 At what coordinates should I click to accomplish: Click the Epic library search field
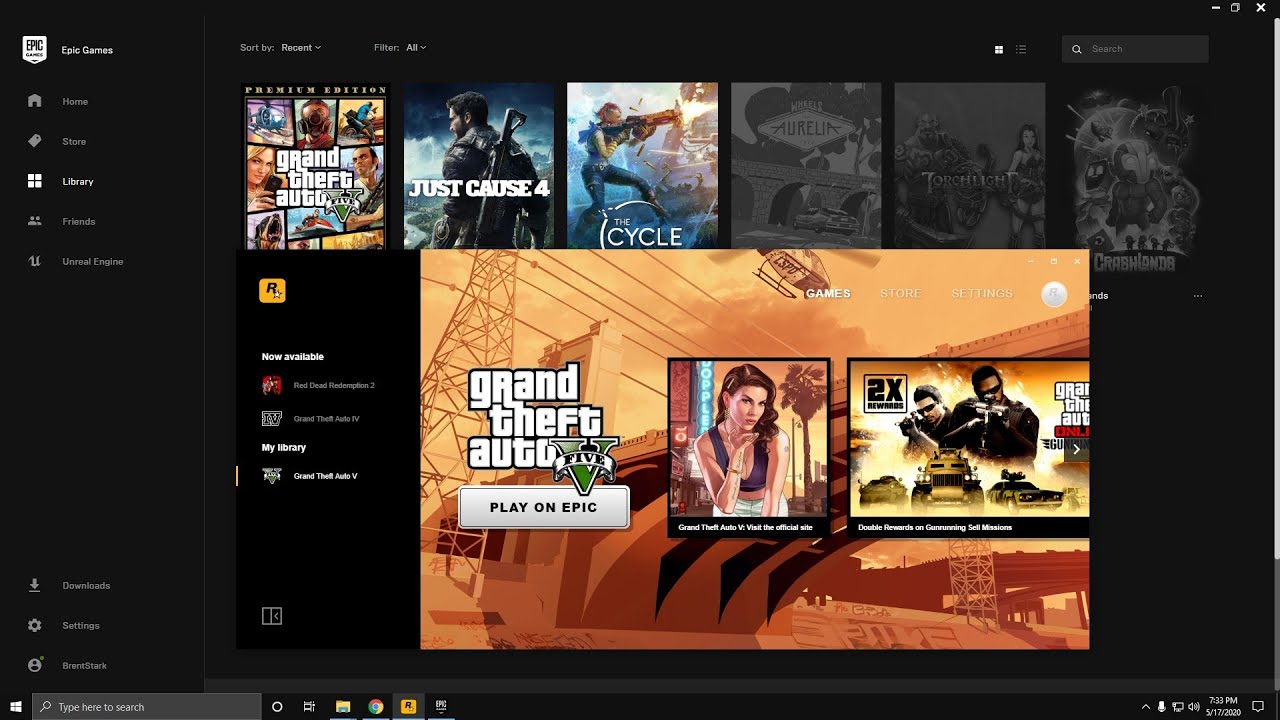(1135, 49)
